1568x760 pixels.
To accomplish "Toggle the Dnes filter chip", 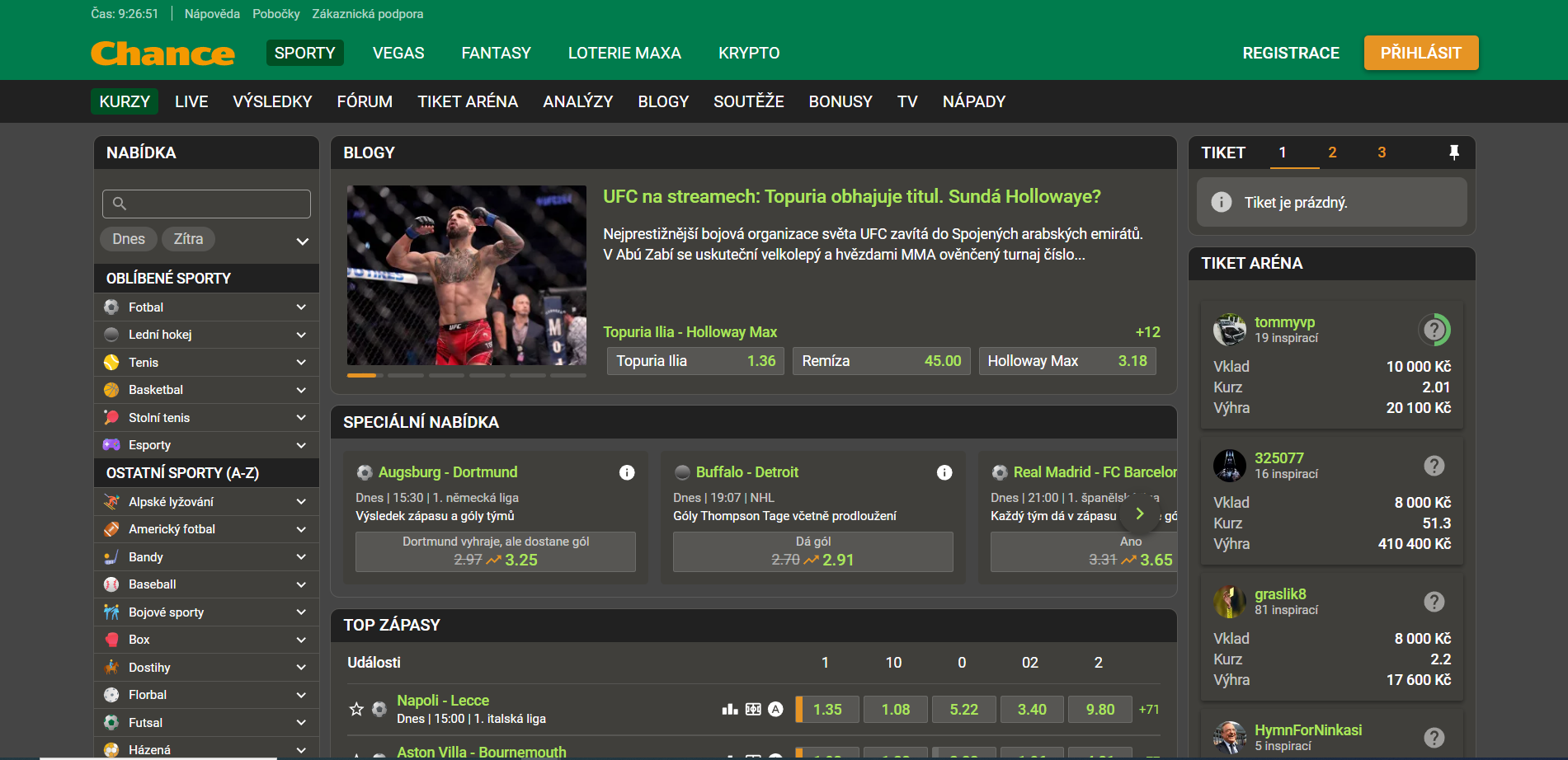I will point(129,239).
